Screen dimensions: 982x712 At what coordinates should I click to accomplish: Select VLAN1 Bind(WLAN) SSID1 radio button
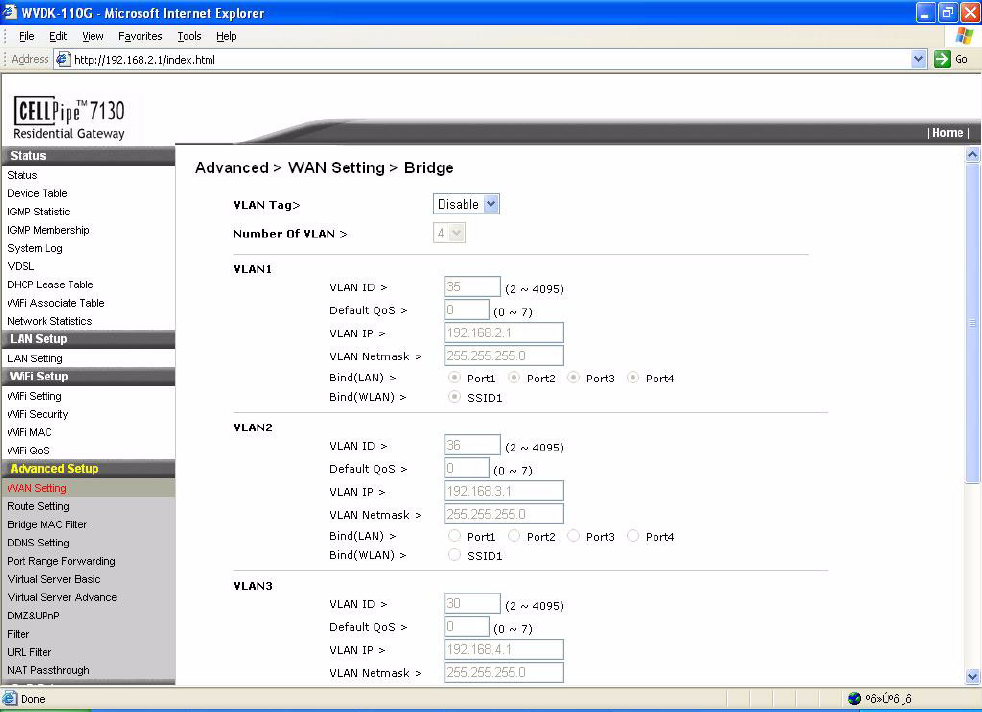tap(454, 397)
